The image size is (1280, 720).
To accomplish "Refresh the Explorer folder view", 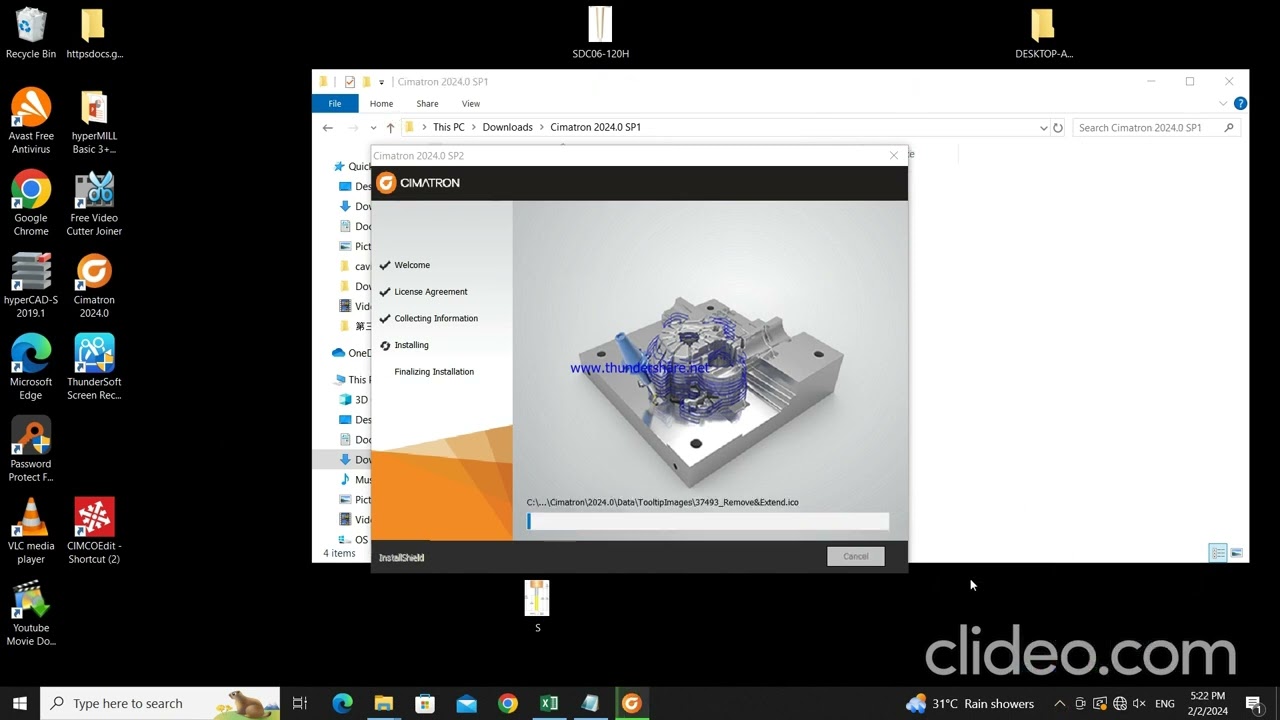I will tap(1058, 128).
